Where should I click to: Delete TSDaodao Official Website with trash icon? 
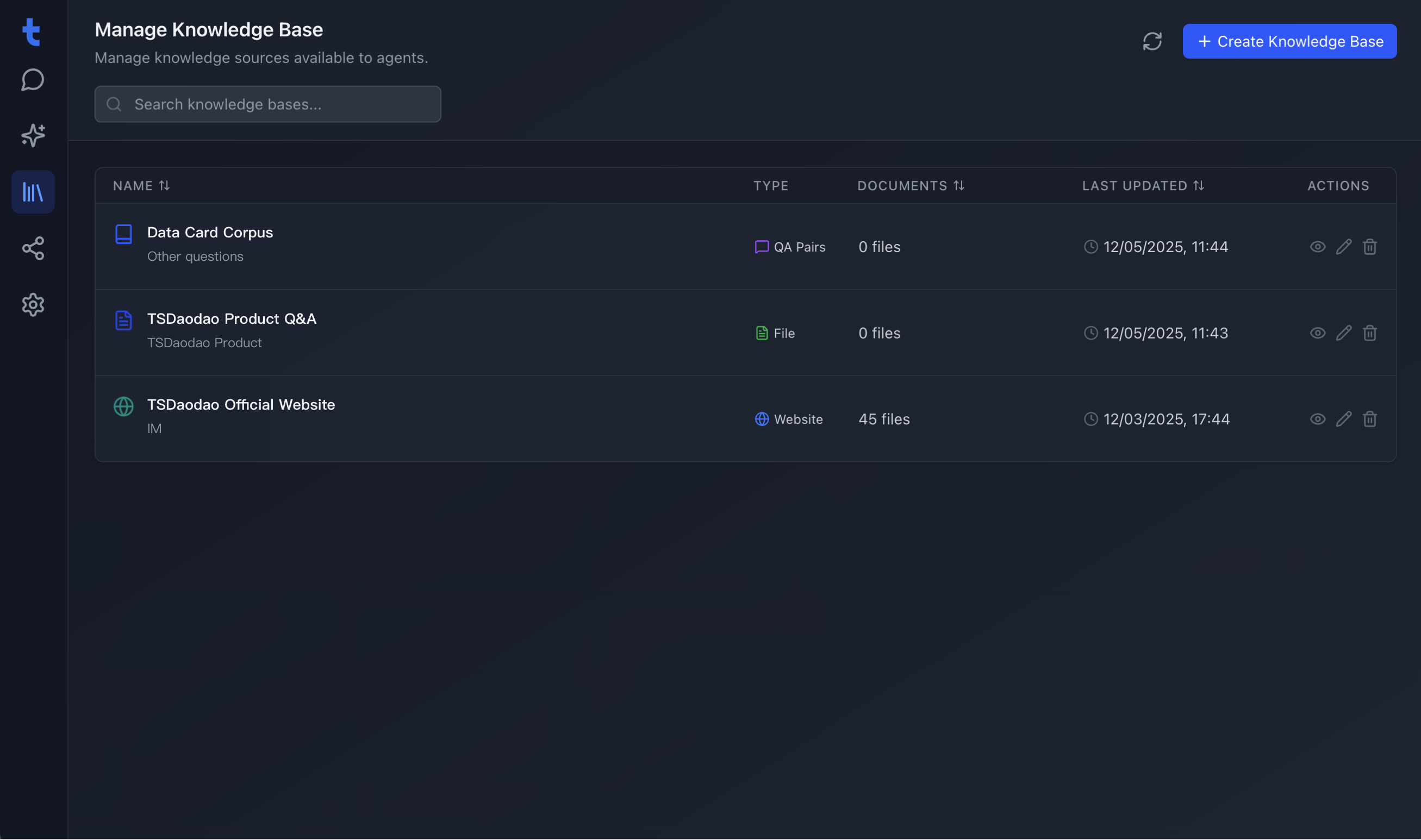click(x=1369, y=419)
